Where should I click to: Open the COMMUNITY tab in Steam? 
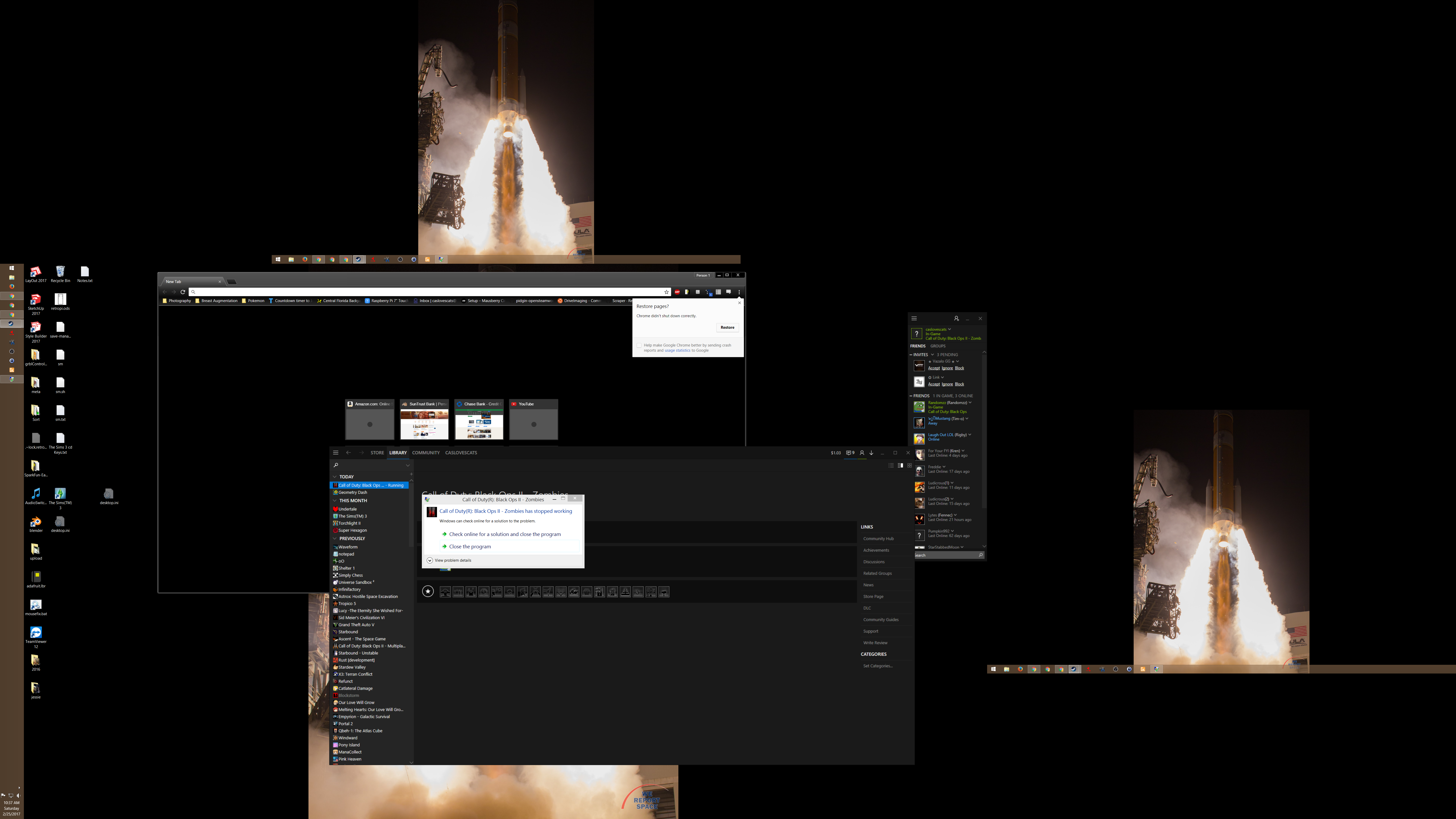[426, 453]
